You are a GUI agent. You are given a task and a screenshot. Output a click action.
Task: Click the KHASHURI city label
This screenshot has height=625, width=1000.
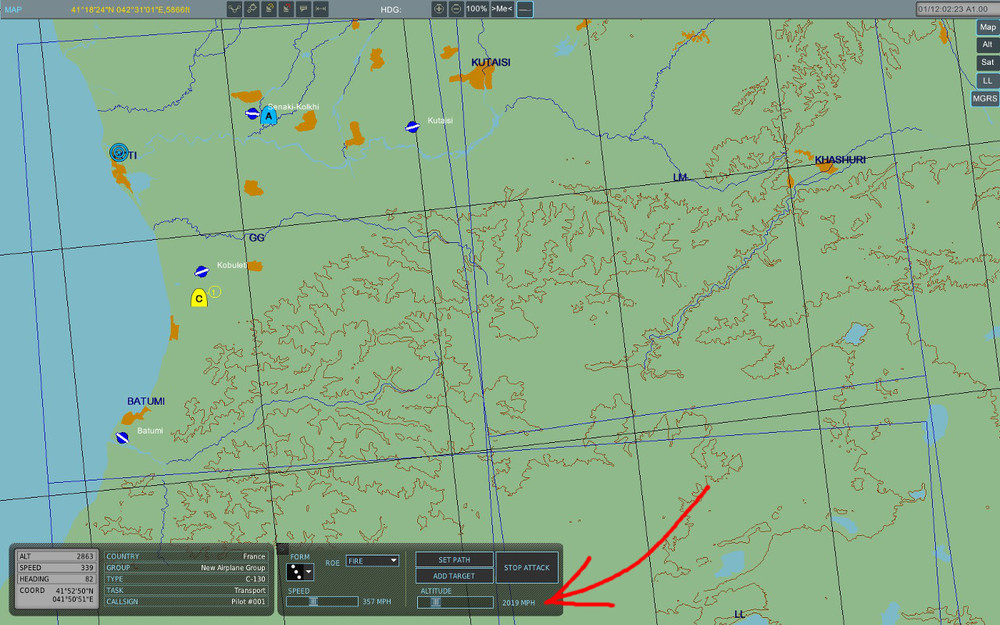point(840,159)
